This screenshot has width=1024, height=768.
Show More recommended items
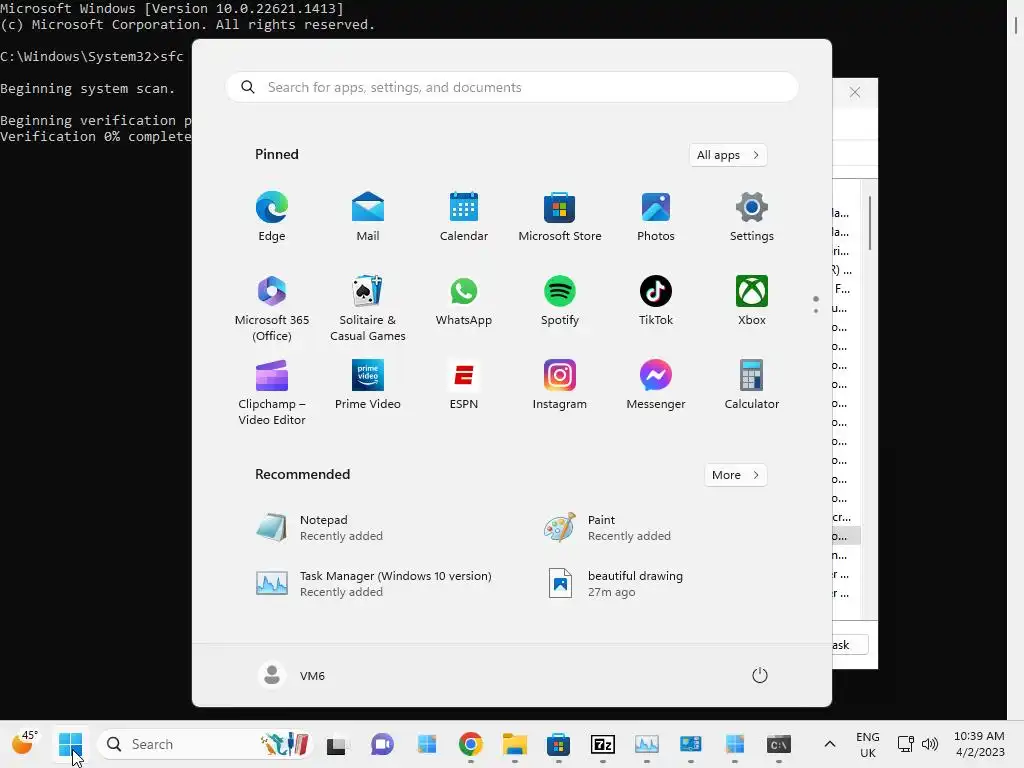pyautogui.click(x=735, y=475)
